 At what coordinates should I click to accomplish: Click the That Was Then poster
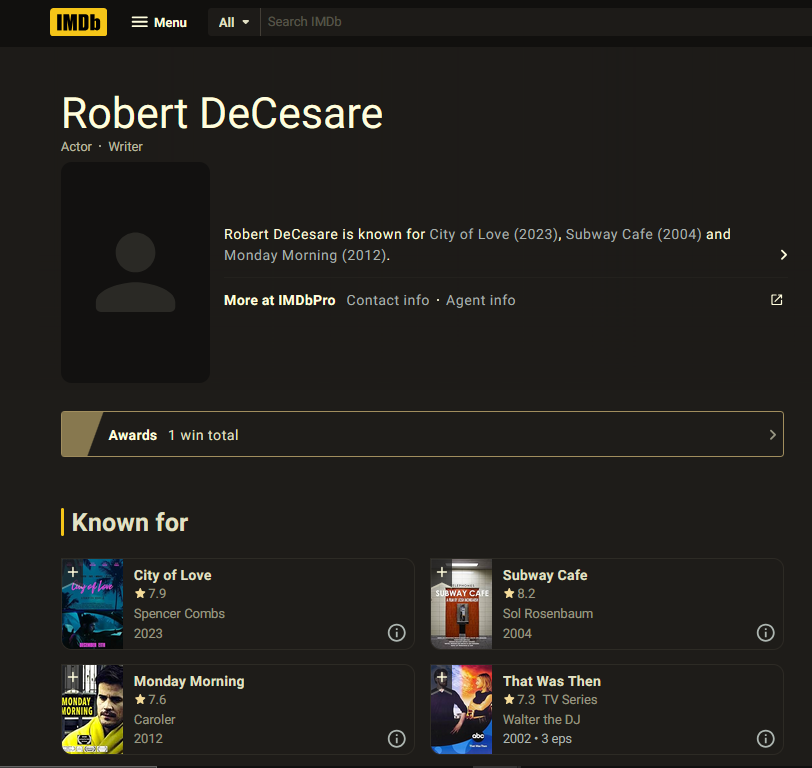(461, 709)
